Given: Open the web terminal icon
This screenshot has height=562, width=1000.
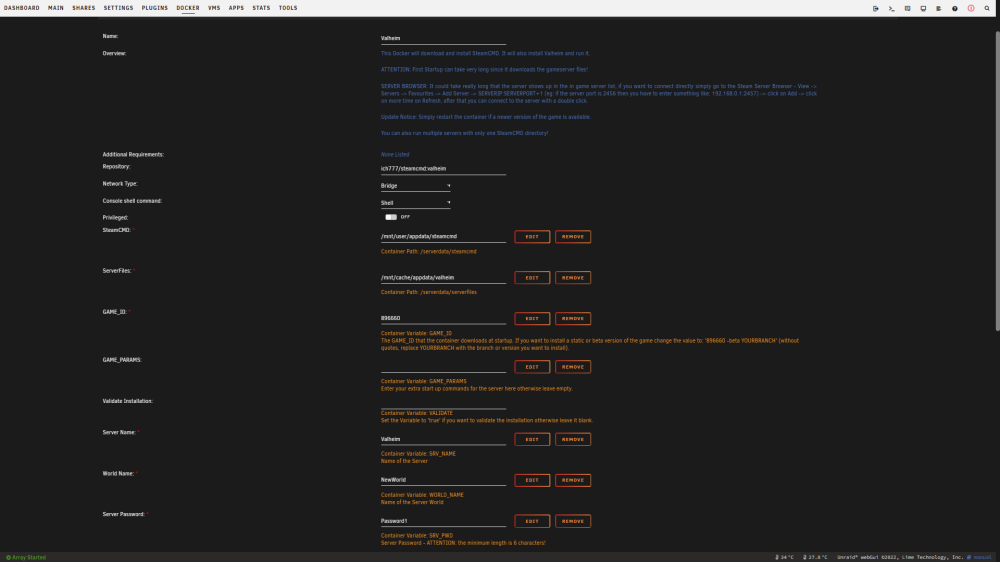Looking at the screenshot, I should 892,8.
